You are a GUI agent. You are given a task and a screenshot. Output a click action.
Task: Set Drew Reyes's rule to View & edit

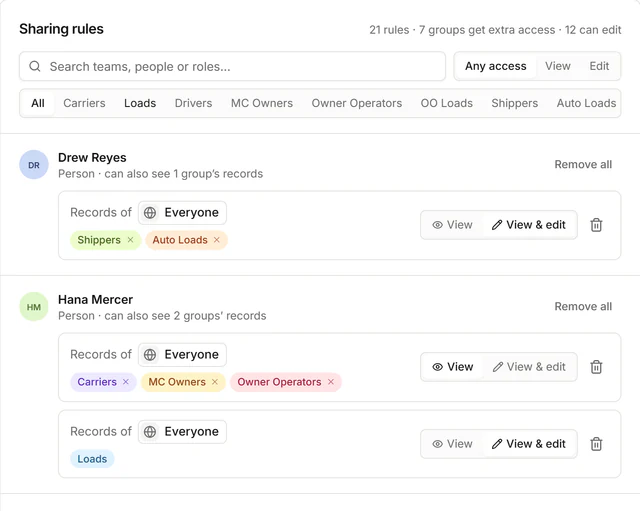pyautogui.click(x=529, y=225)
